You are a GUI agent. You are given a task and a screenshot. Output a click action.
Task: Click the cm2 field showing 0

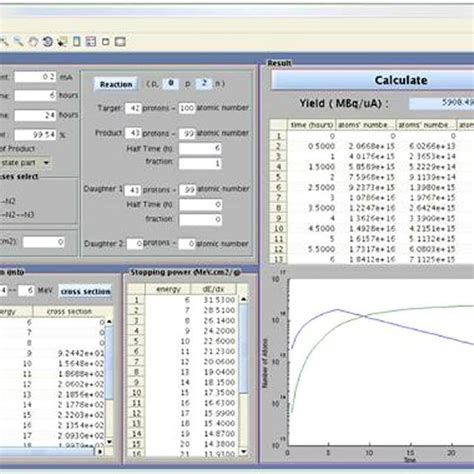pyautogui.click(x=44, y=242)
